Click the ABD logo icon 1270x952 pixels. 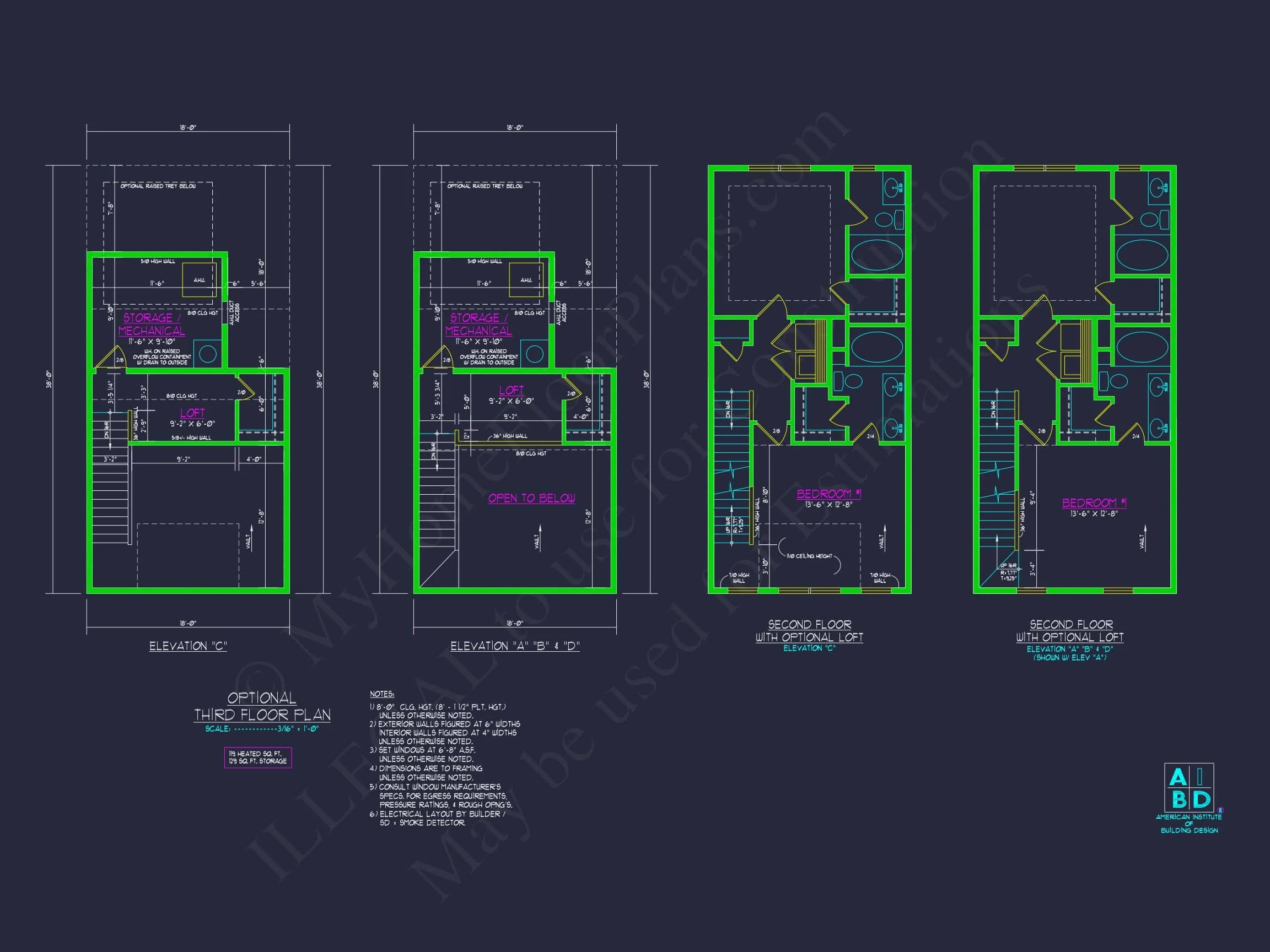click(x=1188, y=788)
